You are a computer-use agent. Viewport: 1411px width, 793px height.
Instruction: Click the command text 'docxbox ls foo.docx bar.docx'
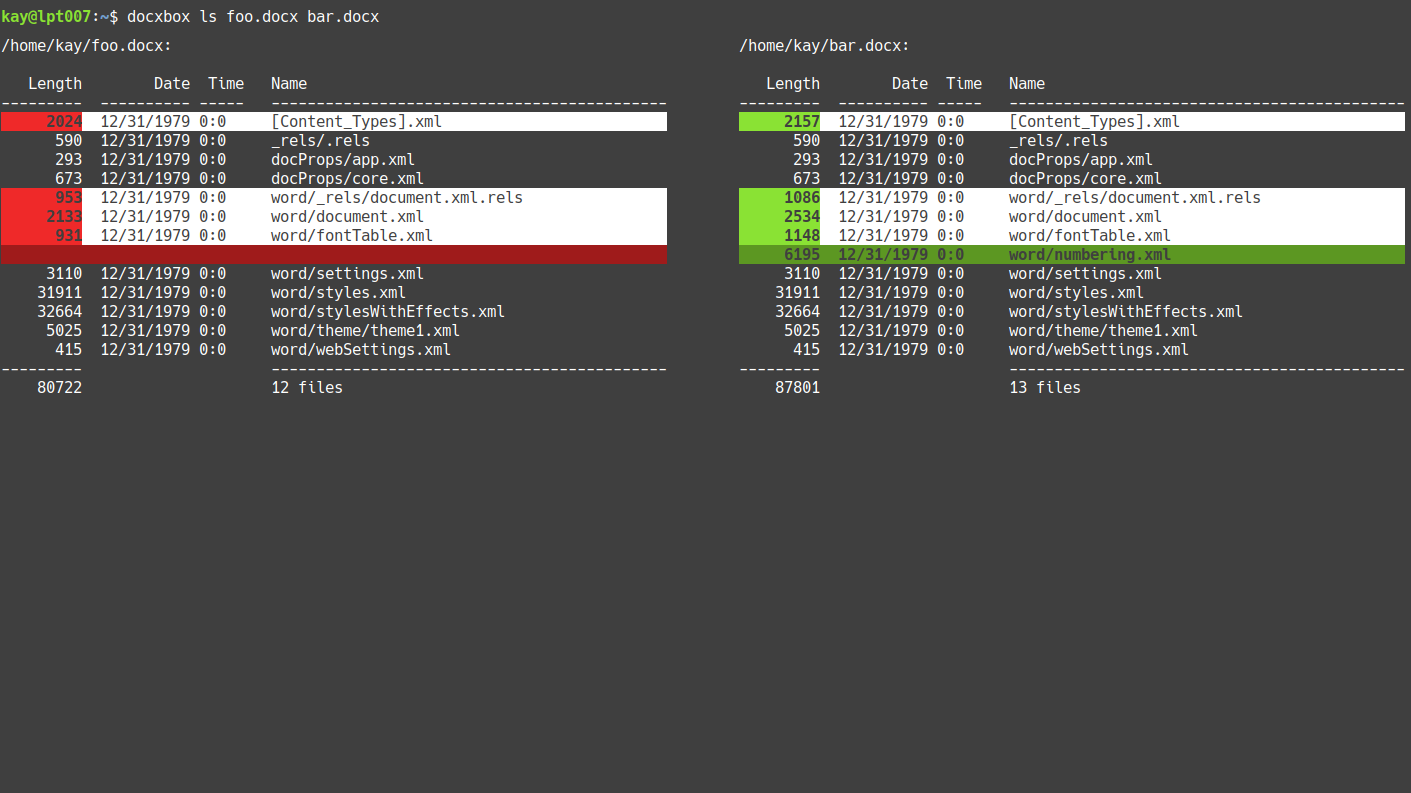[253, 17]
